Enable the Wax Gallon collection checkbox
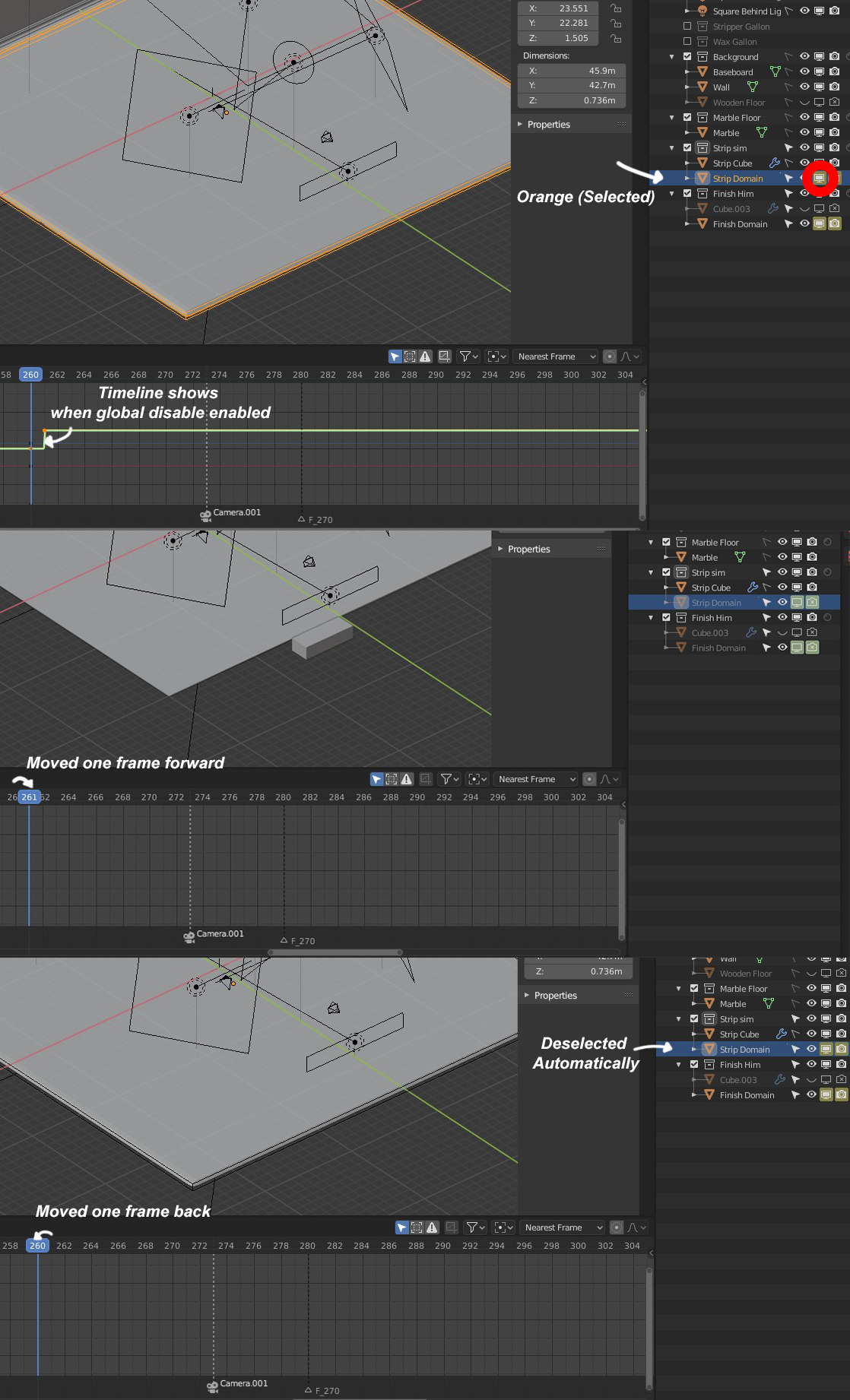This screenshot has width=850, height=1400. coord(687,42)
